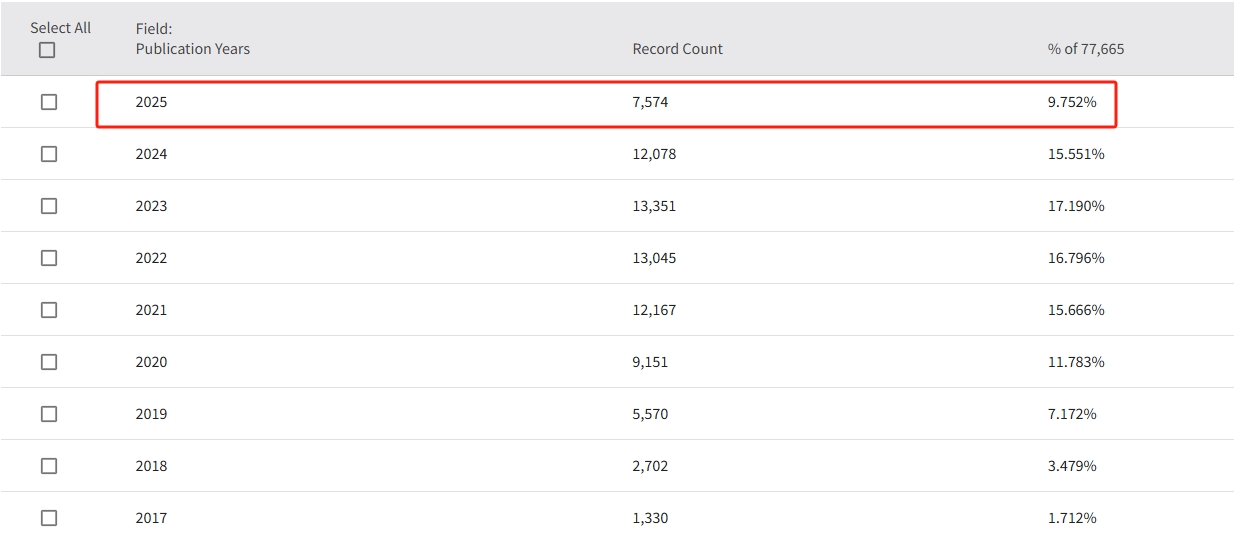Click the 15.666% percentage for 2021
Screen dimensions: 1234x538
[1076, 310]
